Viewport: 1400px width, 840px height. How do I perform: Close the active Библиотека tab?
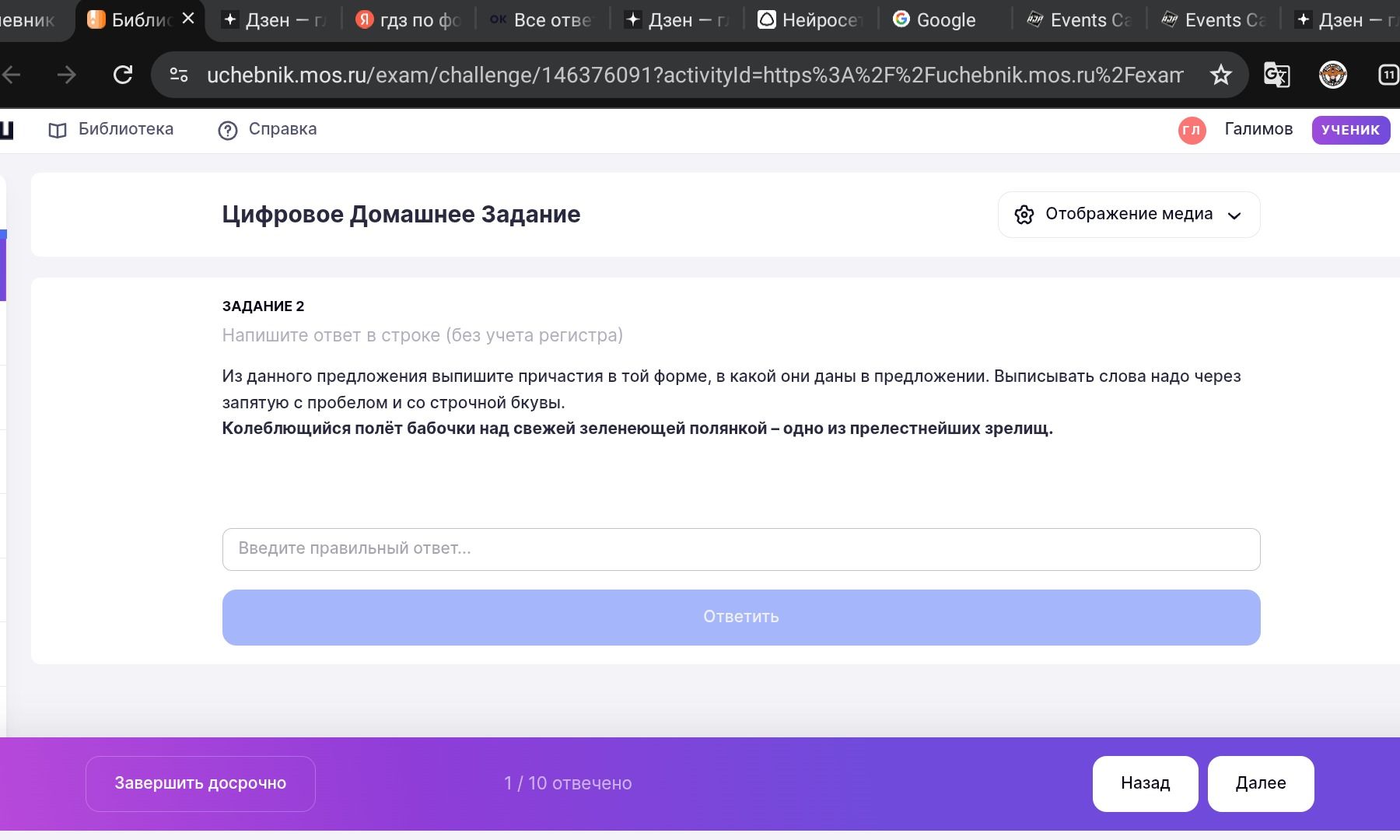188,19
